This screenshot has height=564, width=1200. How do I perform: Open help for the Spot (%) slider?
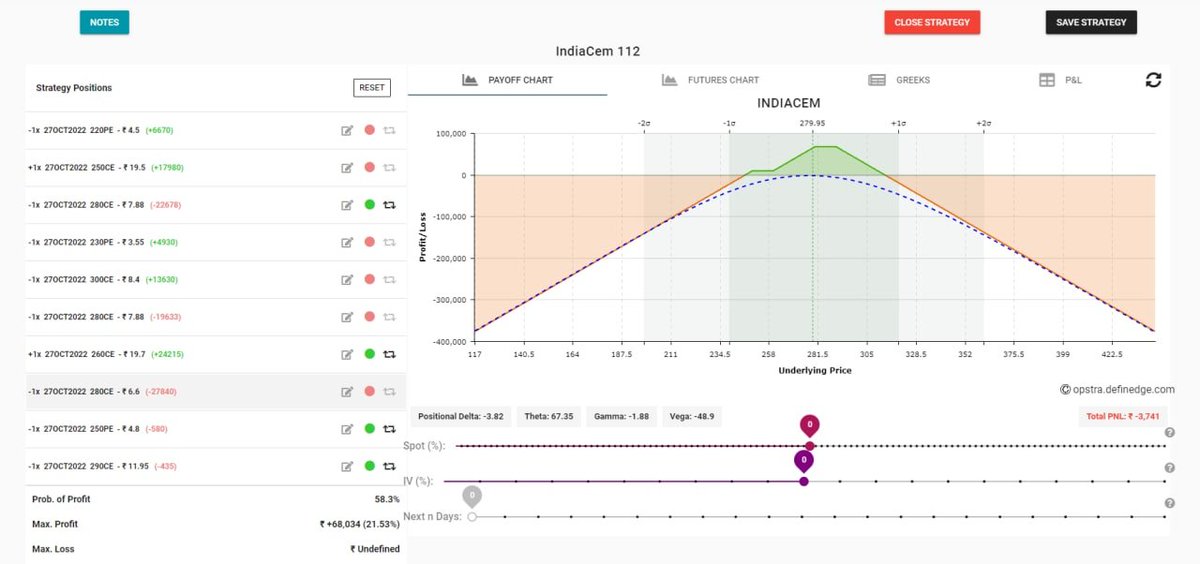pyautogui.click(x=1169, y=433)
